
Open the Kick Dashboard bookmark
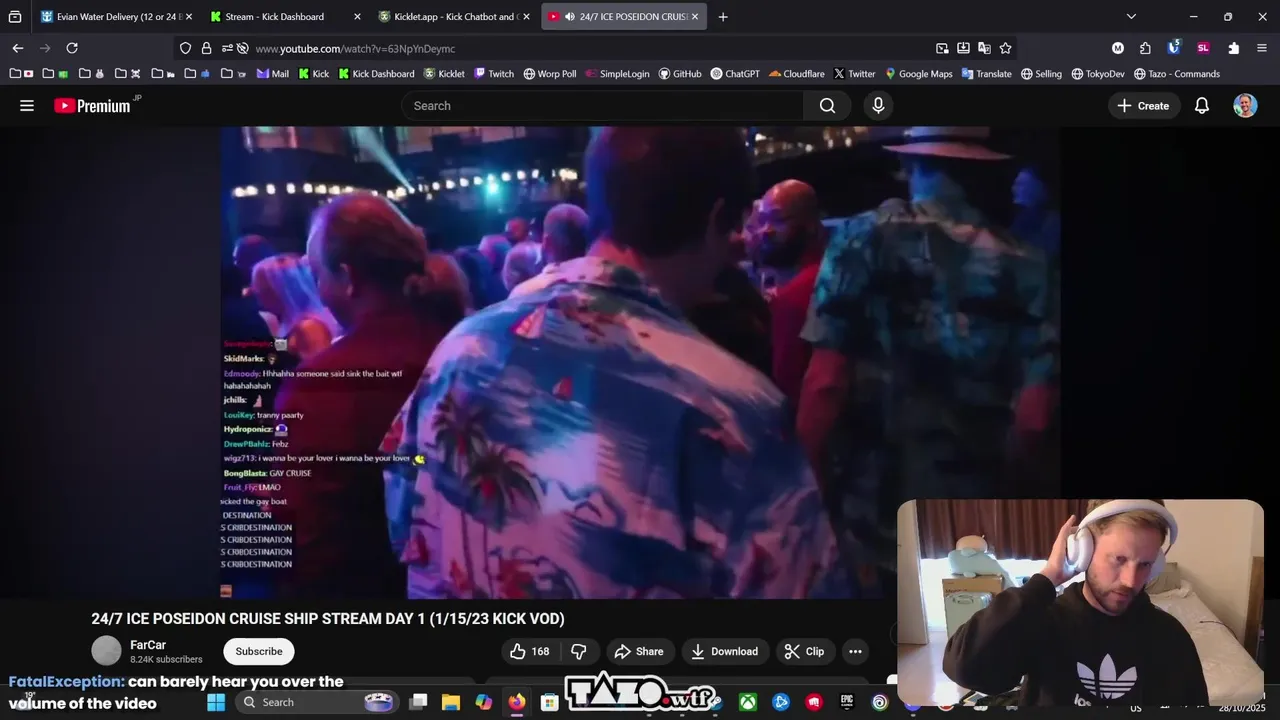[x=376, y=74]
